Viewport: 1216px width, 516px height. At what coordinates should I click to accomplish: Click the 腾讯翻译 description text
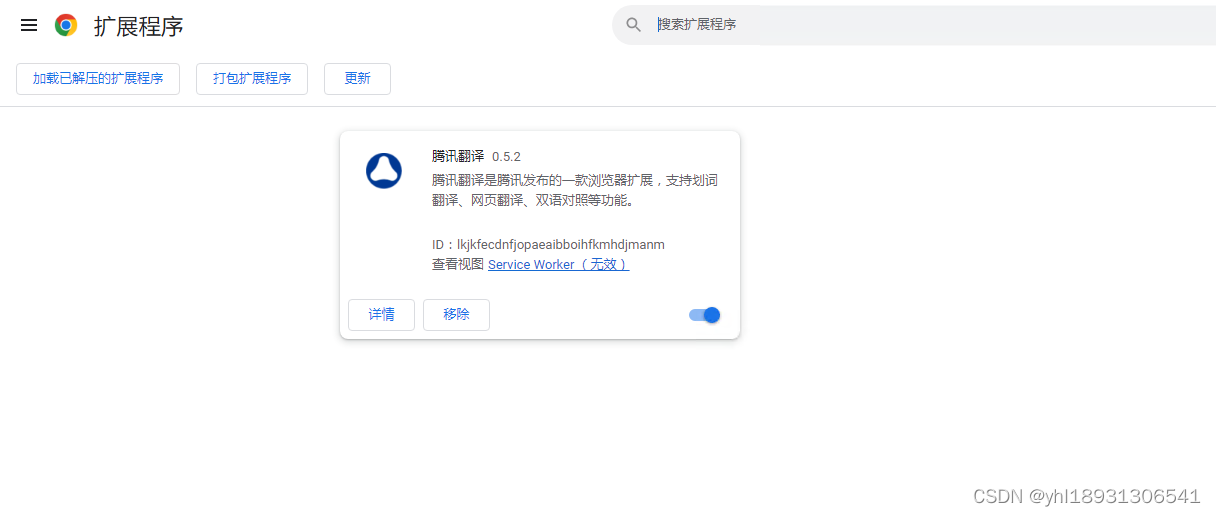tap(575, 190)
